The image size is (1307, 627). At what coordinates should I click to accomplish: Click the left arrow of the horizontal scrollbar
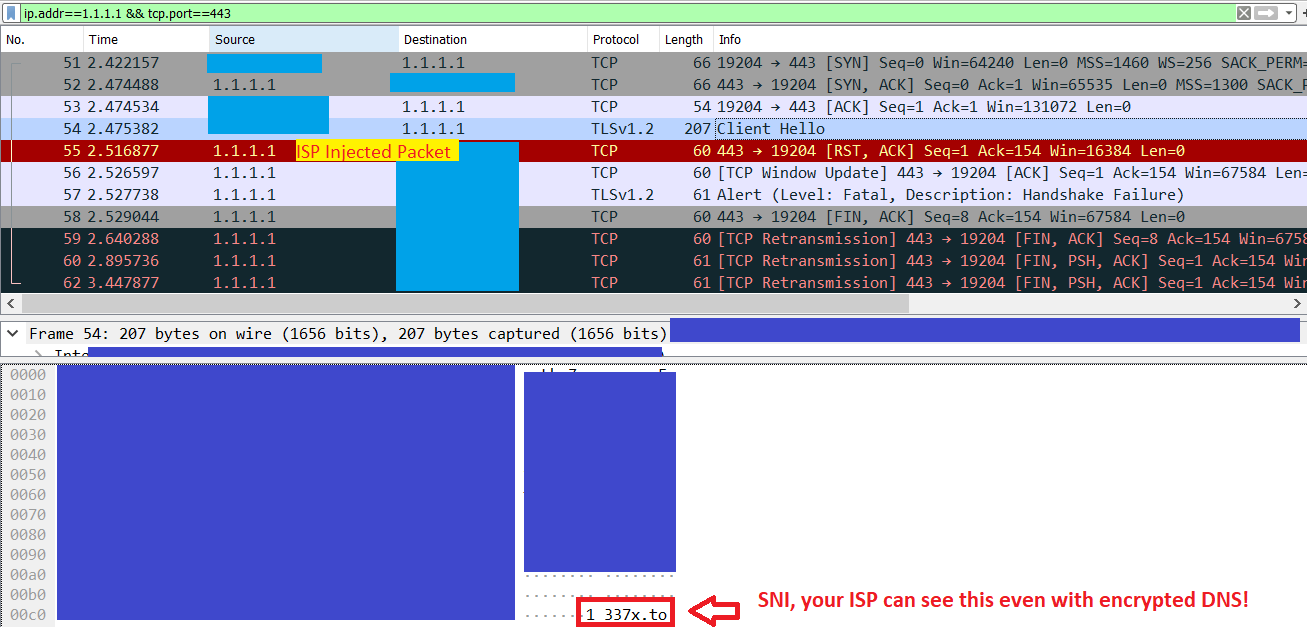pyautogui.click(x=9, y=303)
